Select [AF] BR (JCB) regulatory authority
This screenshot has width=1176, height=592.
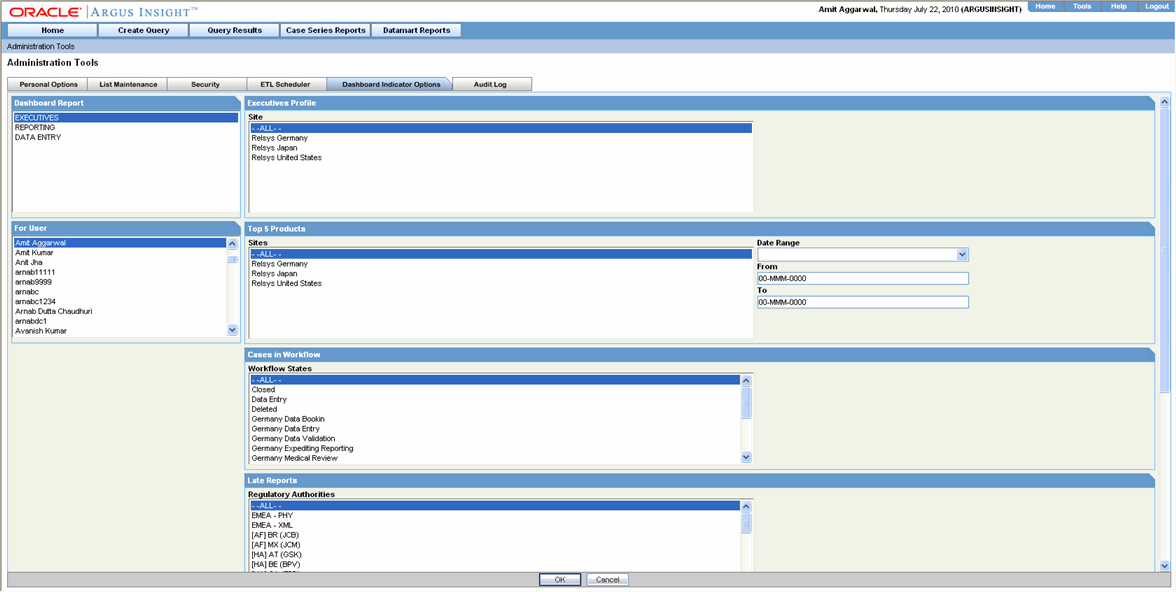(x=495, y=535)
